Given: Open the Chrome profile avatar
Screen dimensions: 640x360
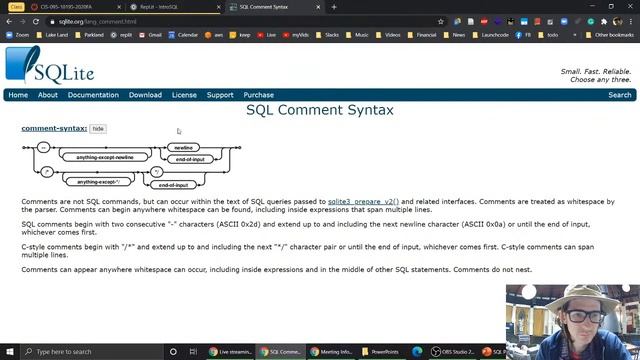Looking at the screenshot, I should (x=618, y=22).
